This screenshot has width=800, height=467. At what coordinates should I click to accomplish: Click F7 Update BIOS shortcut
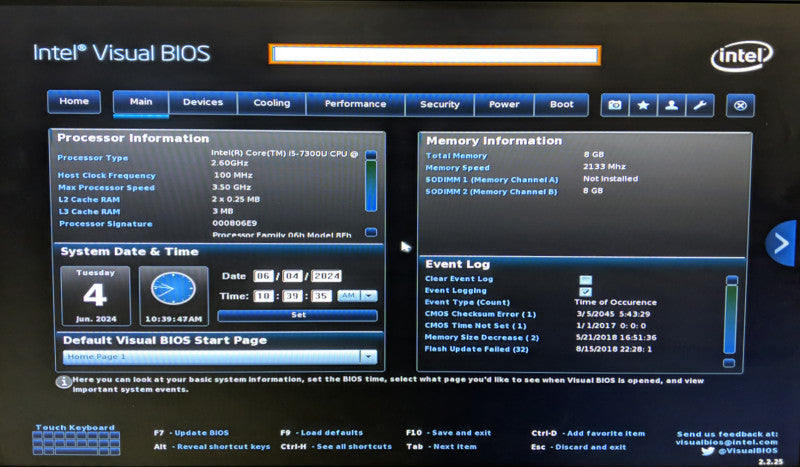[191, 433]
